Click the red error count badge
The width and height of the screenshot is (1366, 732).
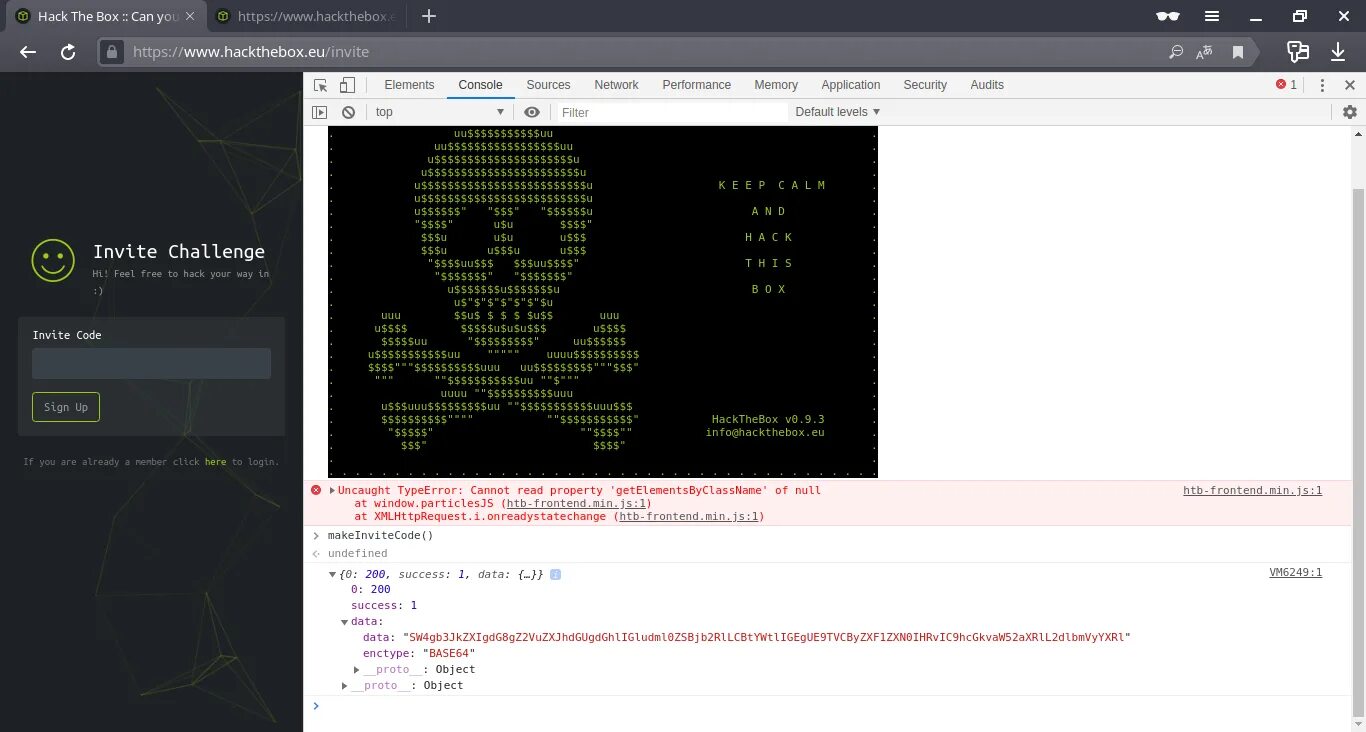[1286, 85]
